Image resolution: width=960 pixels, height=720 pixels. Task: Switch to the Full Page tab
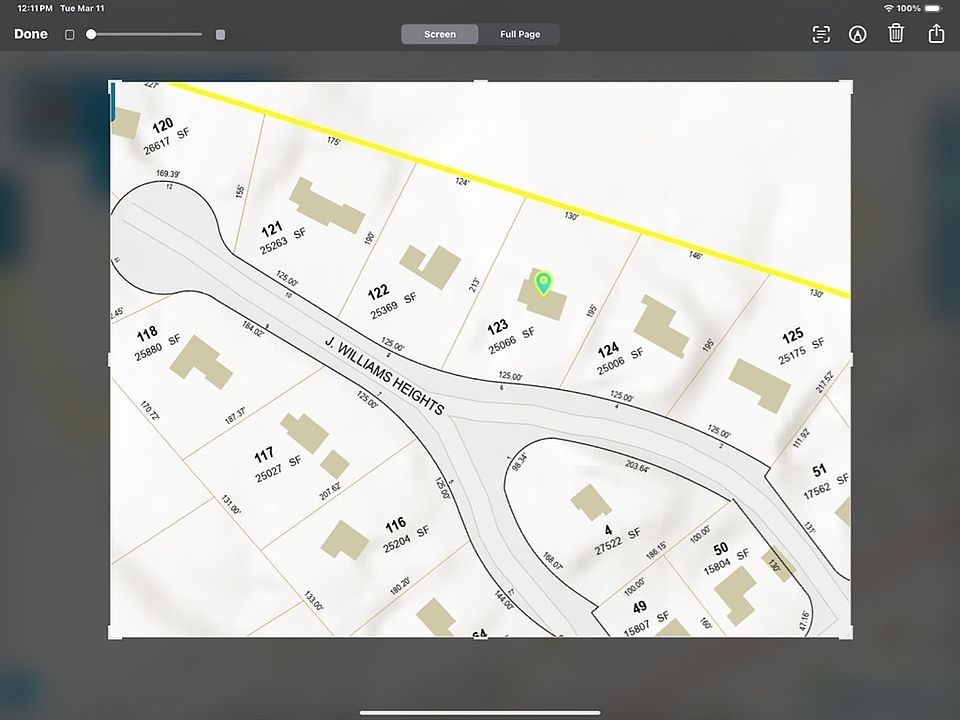pos(520,34)
